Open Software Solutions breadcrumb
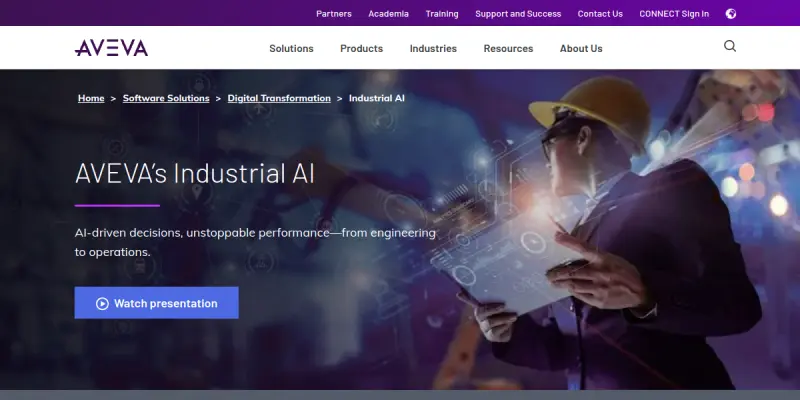The image size is (800, 400). click(166, 98)
